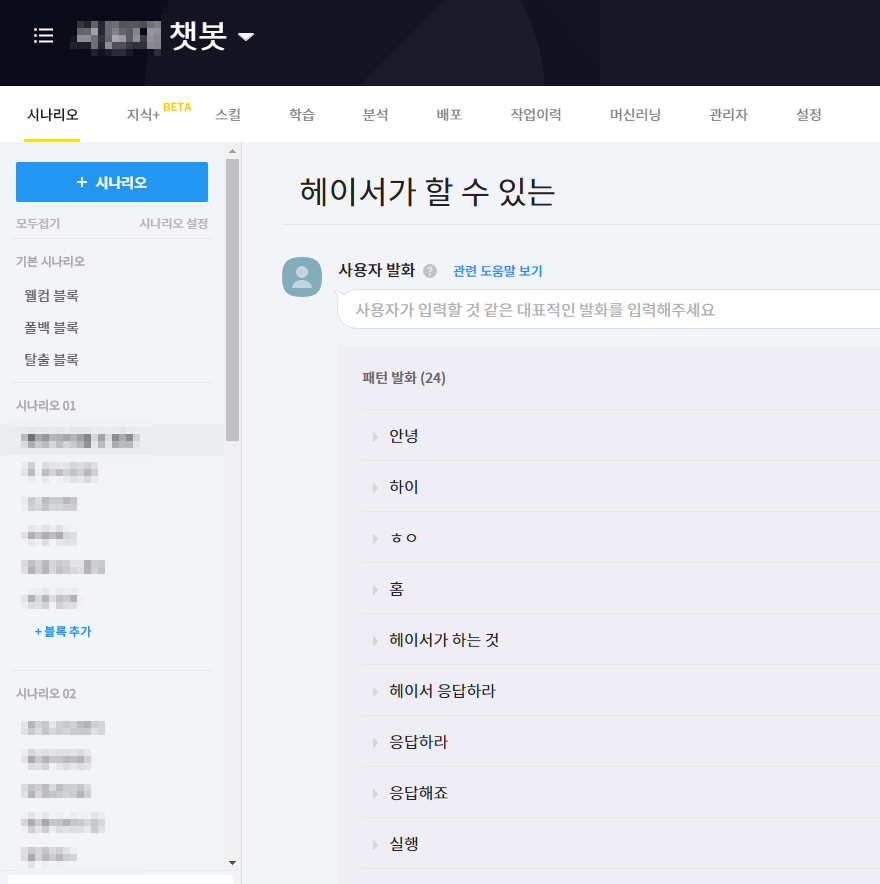Open the 배포 tab
The image size is (880, 884).
(x=449, y=114)
